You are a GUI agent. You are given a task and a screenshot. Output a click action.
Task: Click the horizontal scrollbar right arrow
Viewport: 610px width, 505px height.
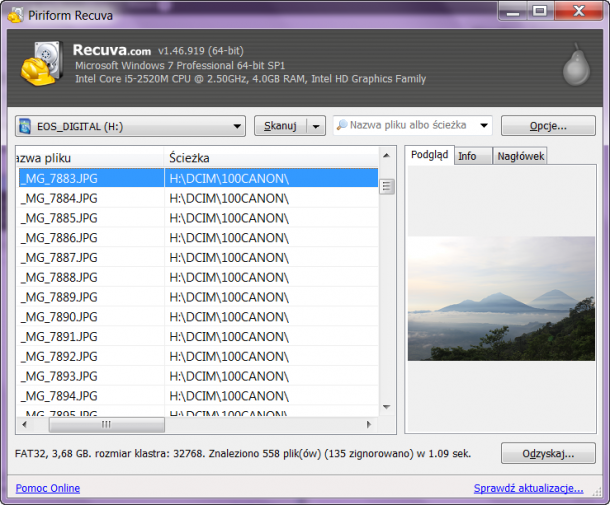369,424
